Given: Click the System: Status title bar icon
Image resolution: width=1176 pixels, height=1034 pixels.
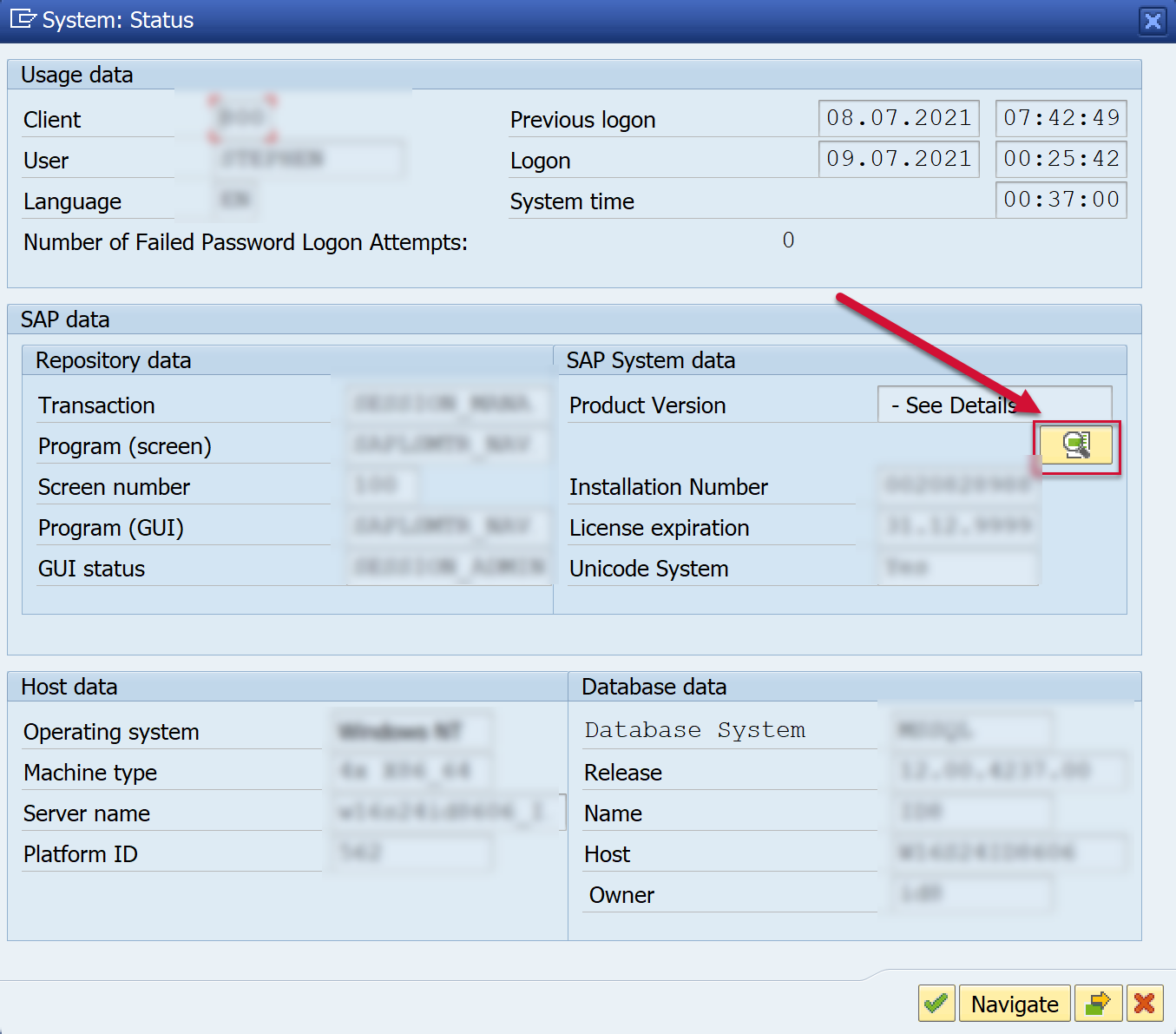Looking at the screenshot, I should pos(23,19).
